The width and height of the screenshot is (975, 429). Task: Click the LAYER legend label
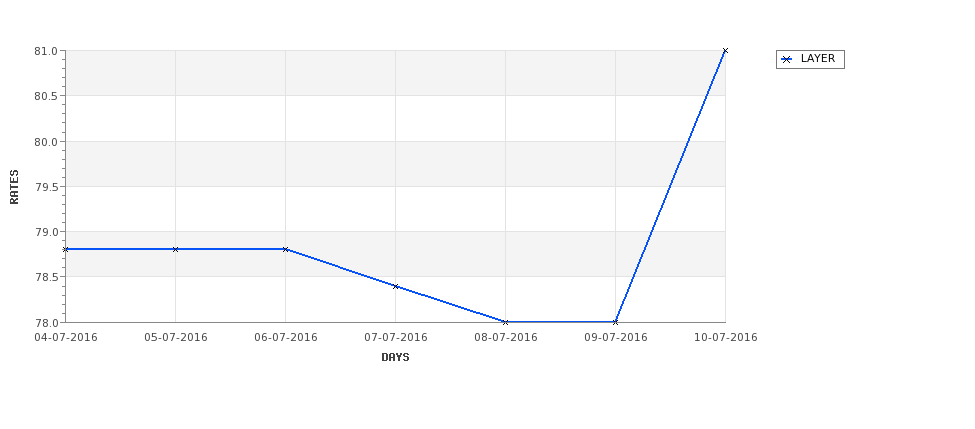point(818,58)
